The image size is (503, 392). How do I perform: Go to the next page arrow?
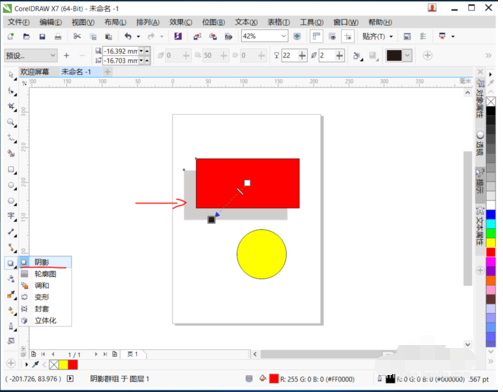coord(96,354)
